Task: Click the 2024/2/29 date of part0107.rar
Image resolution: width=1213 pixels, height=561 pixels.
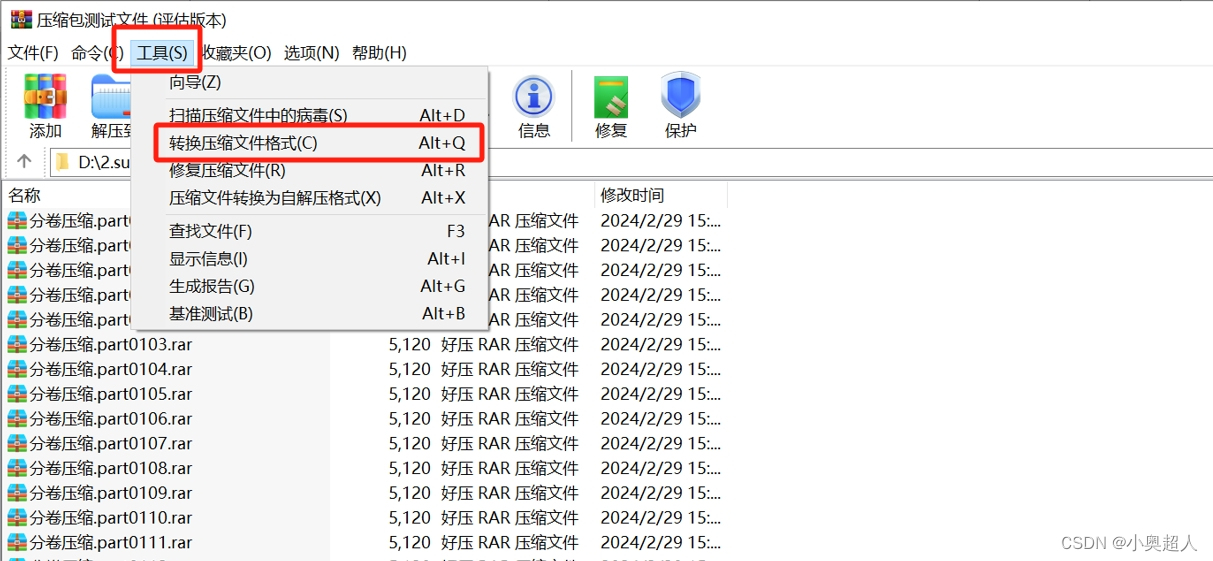Action: point(660,443)
